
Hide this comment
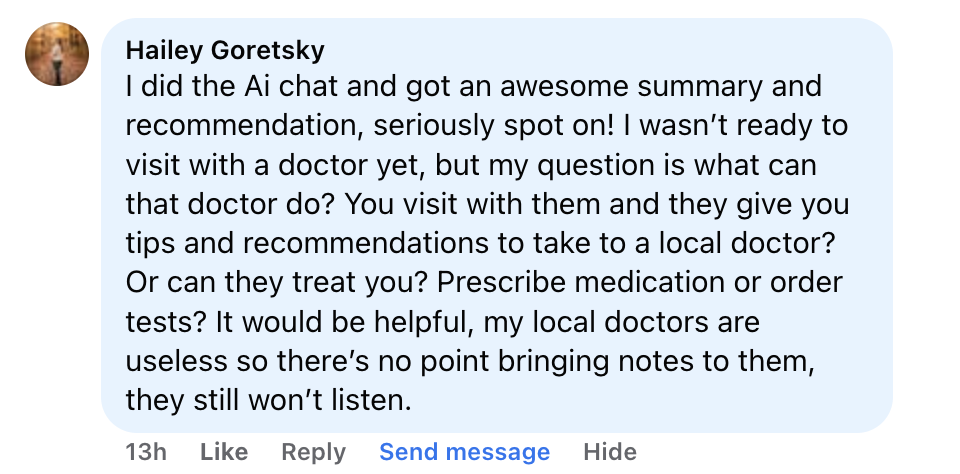click(610, 452)
